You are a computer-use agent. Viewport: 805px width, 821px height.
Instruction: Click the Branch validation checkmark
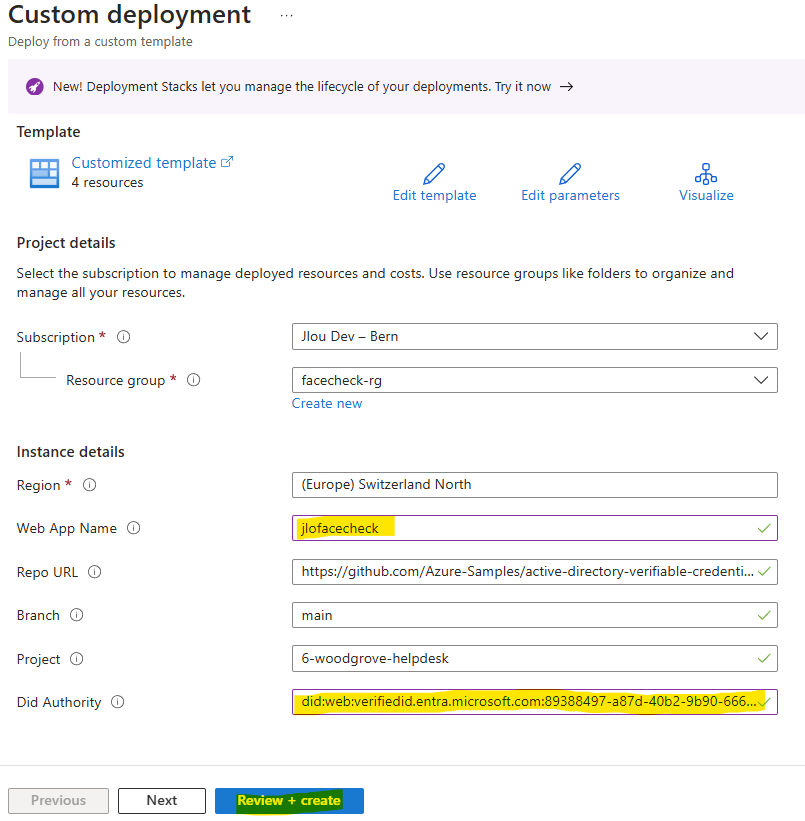pos(764,615)
